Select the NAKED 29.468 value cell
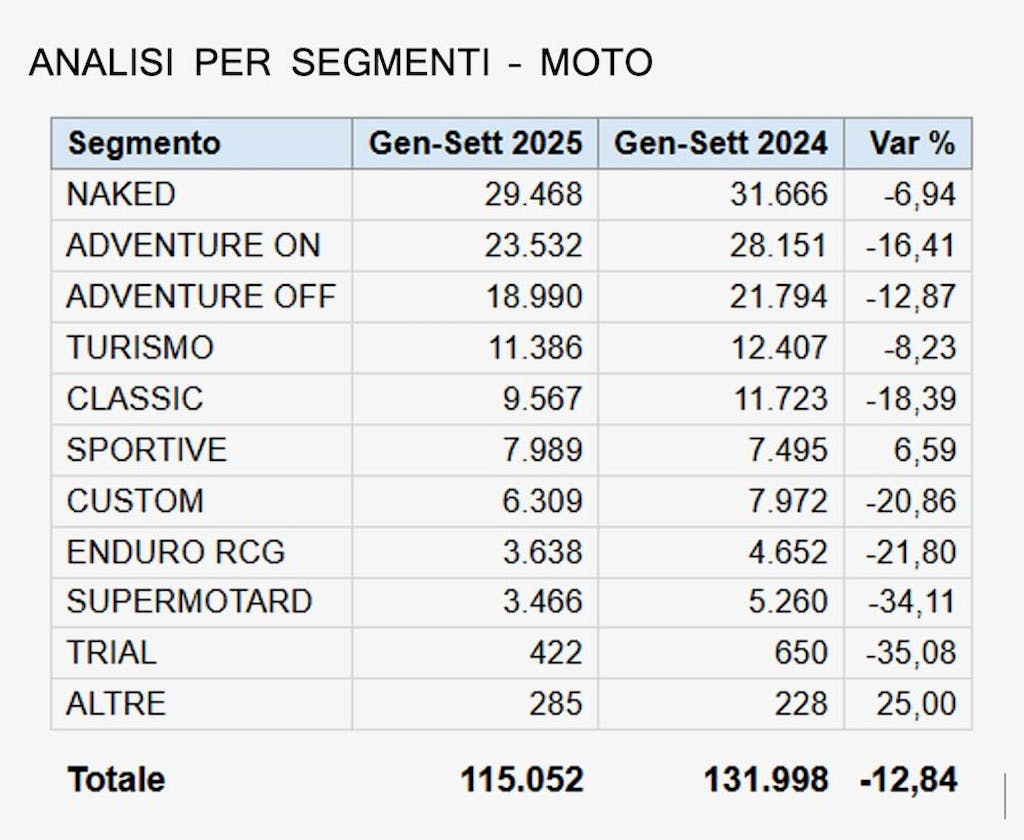Screen dimensions: 1024x840 coord(535,195)
